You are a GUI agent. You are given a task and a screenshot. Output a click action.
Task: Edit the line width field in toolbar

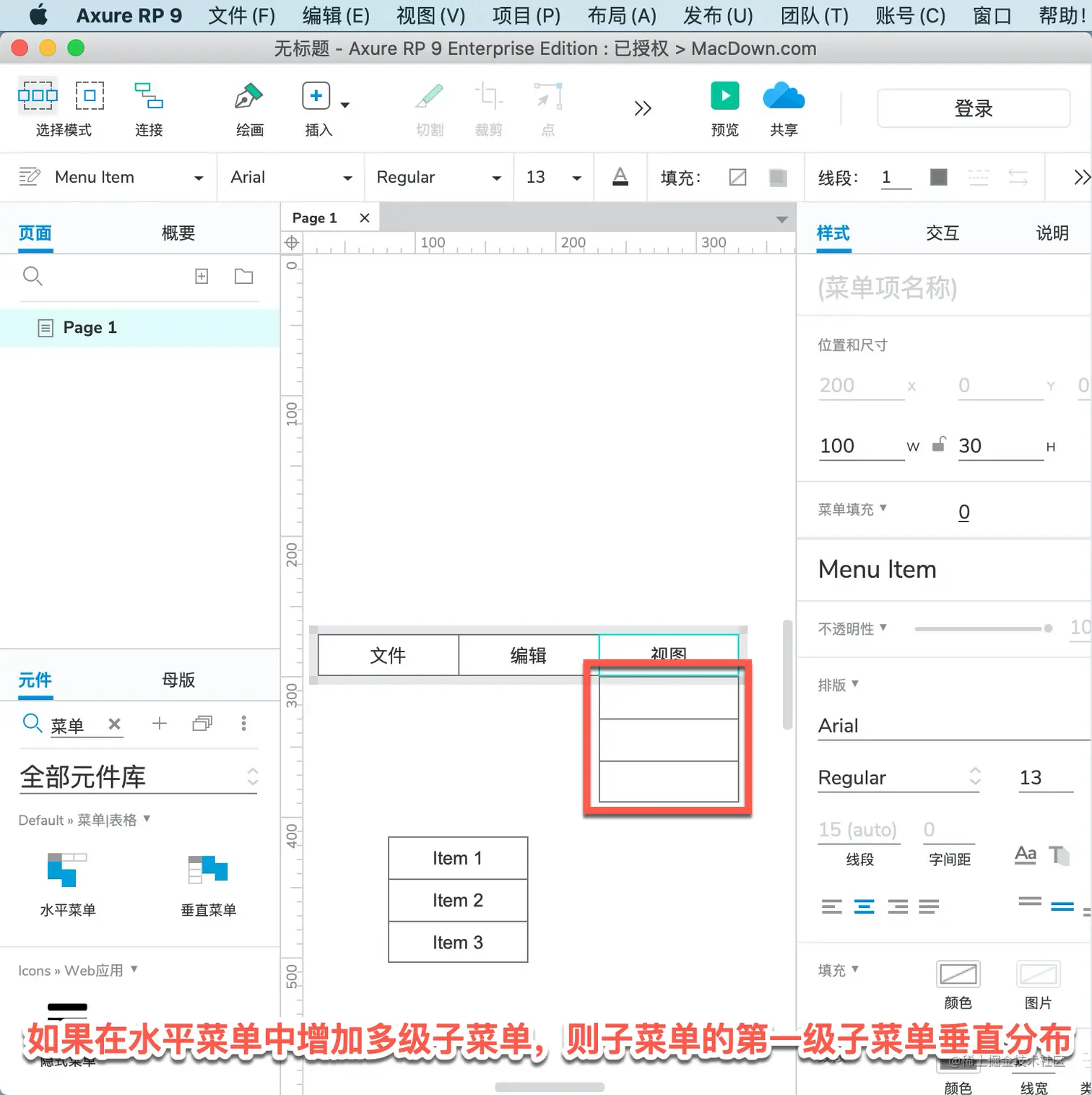click(896, 178)
